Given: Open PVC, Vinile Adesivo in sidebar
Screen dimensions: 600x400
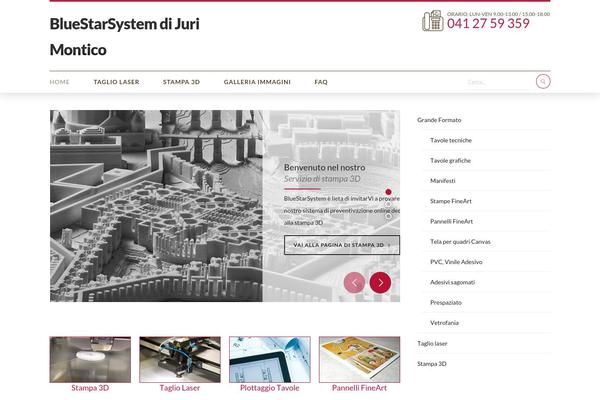Looking at the screenshot, I should (x=456, y=262).
